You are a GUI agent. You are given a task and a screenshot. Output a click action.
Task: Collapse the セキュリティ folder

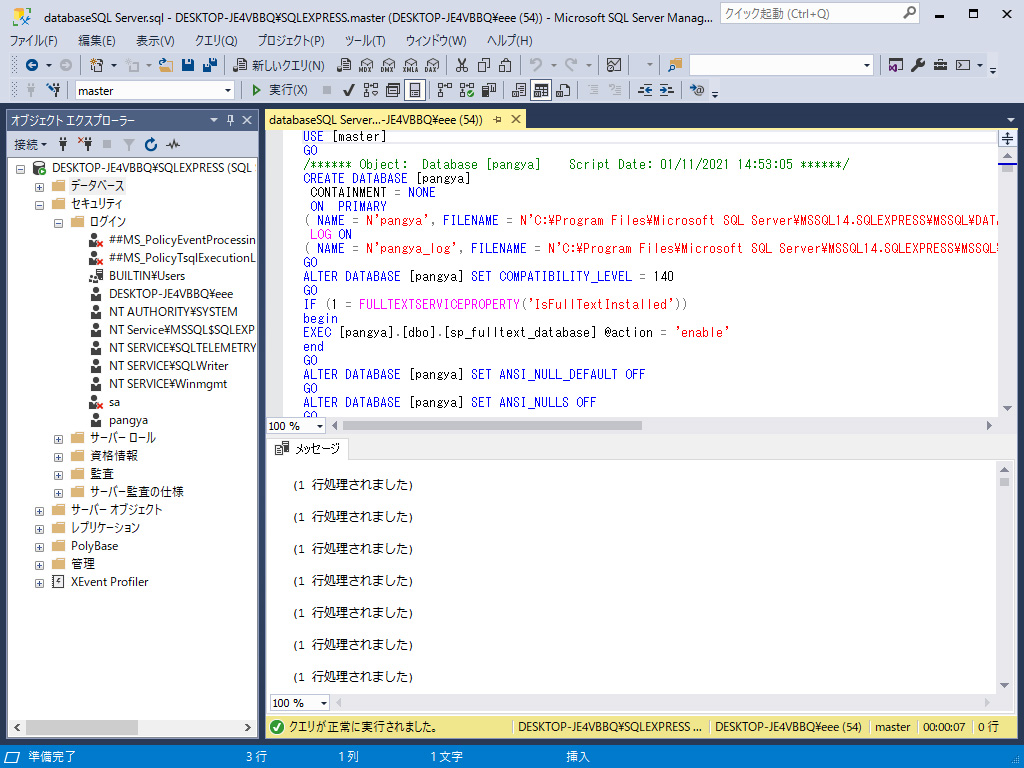coord(39,204)
